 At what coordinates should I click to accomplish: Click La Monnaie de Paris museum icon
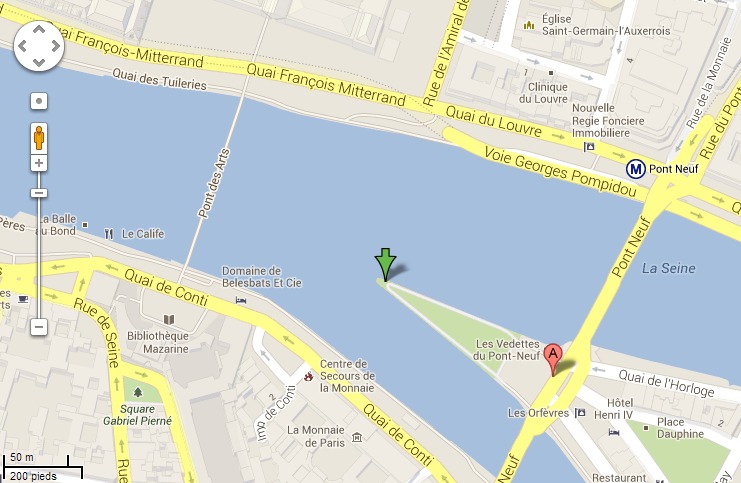click(357, 437)
